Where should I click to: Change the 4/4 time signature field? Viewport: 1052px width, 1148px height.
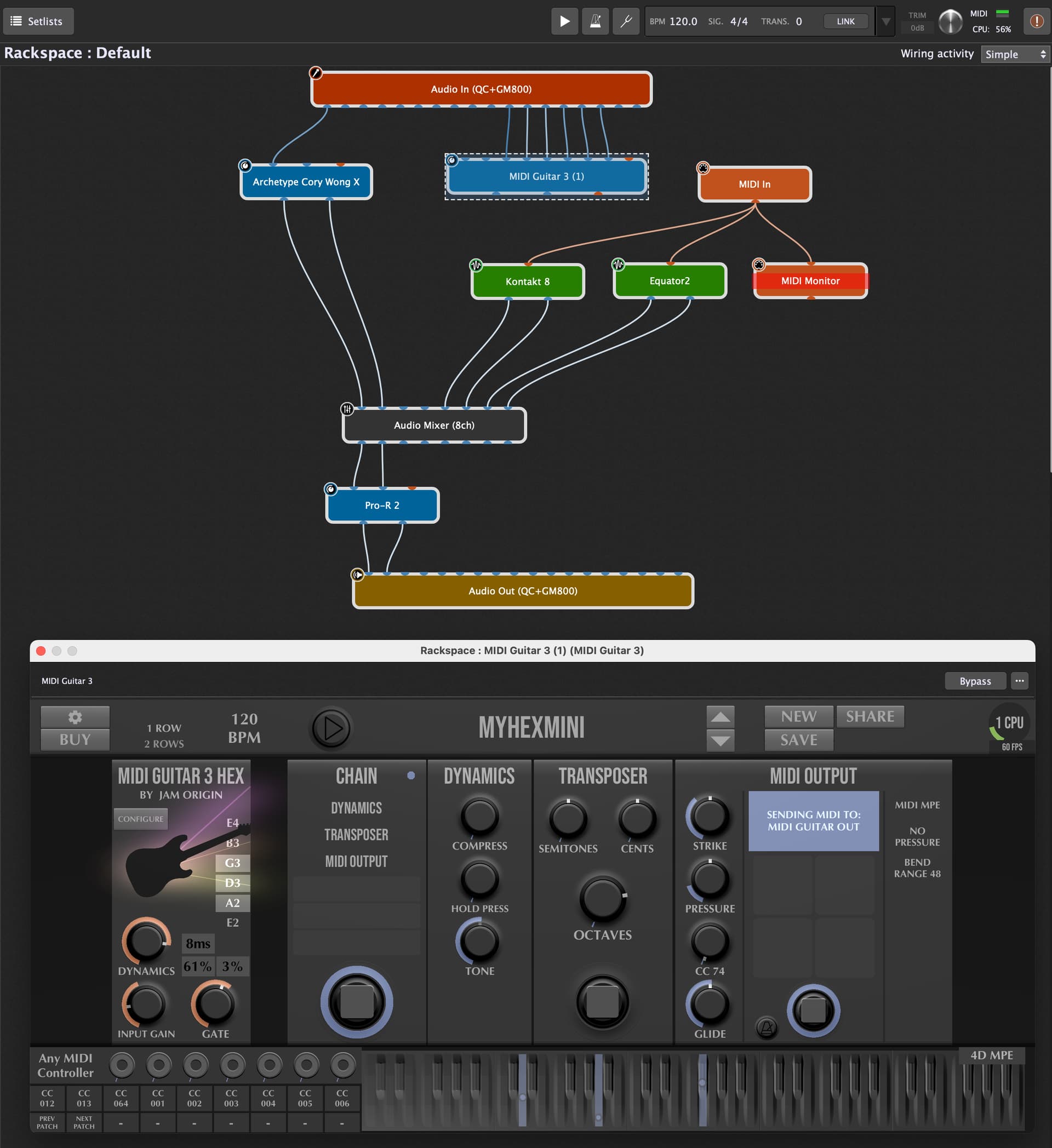(x=739, y=22)
